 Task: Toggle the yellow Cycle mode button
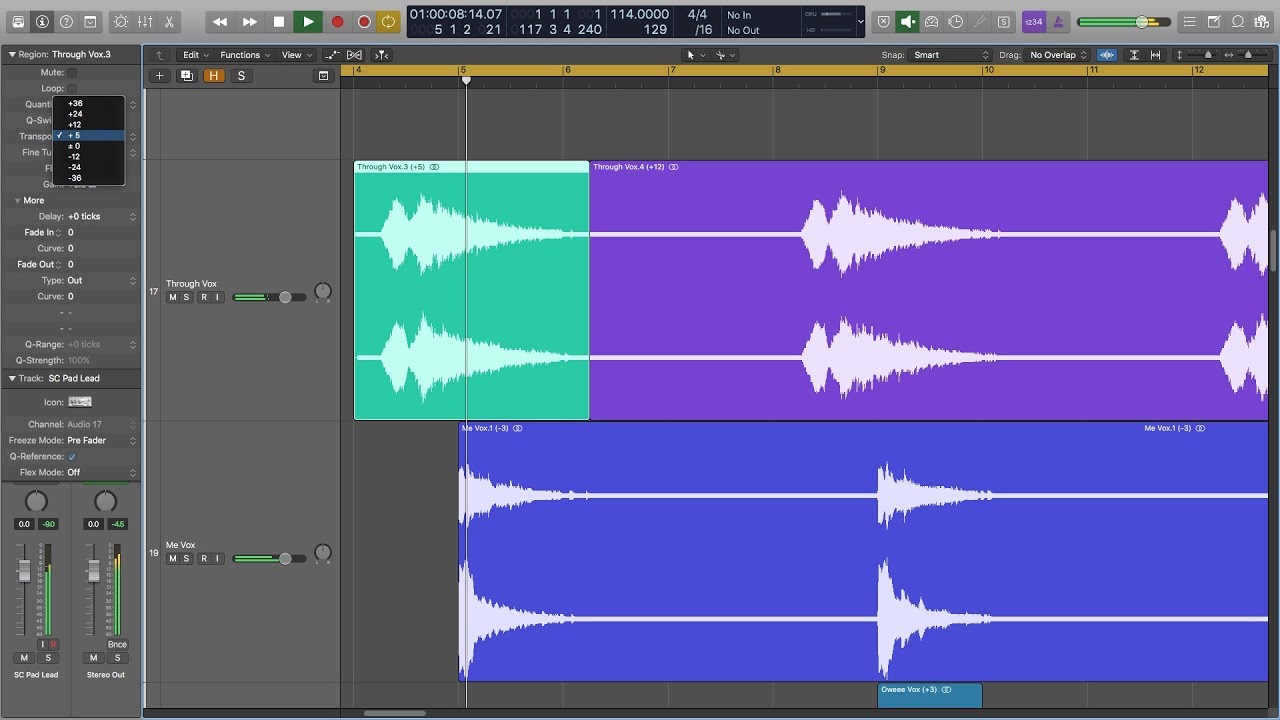click(x=389, y=21)
